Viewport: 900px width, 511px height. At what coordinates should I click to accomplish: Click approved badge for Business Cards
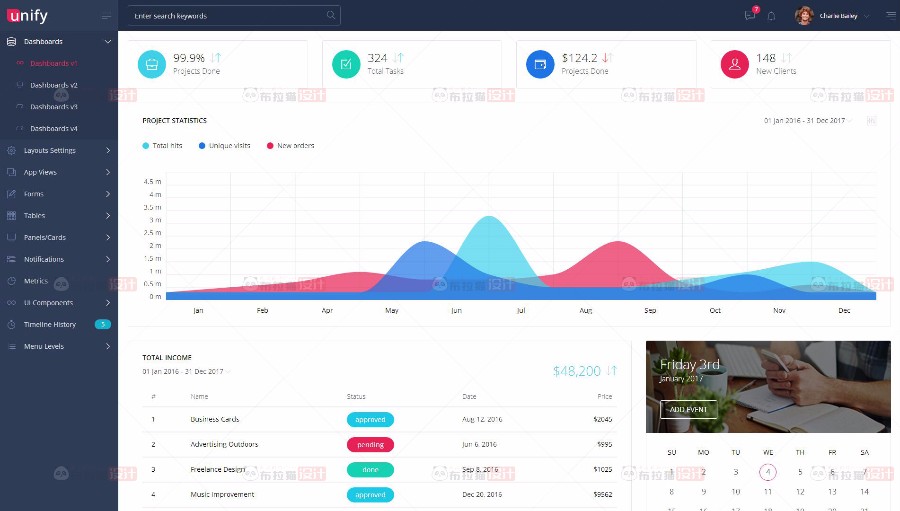[x=370, y=420]
